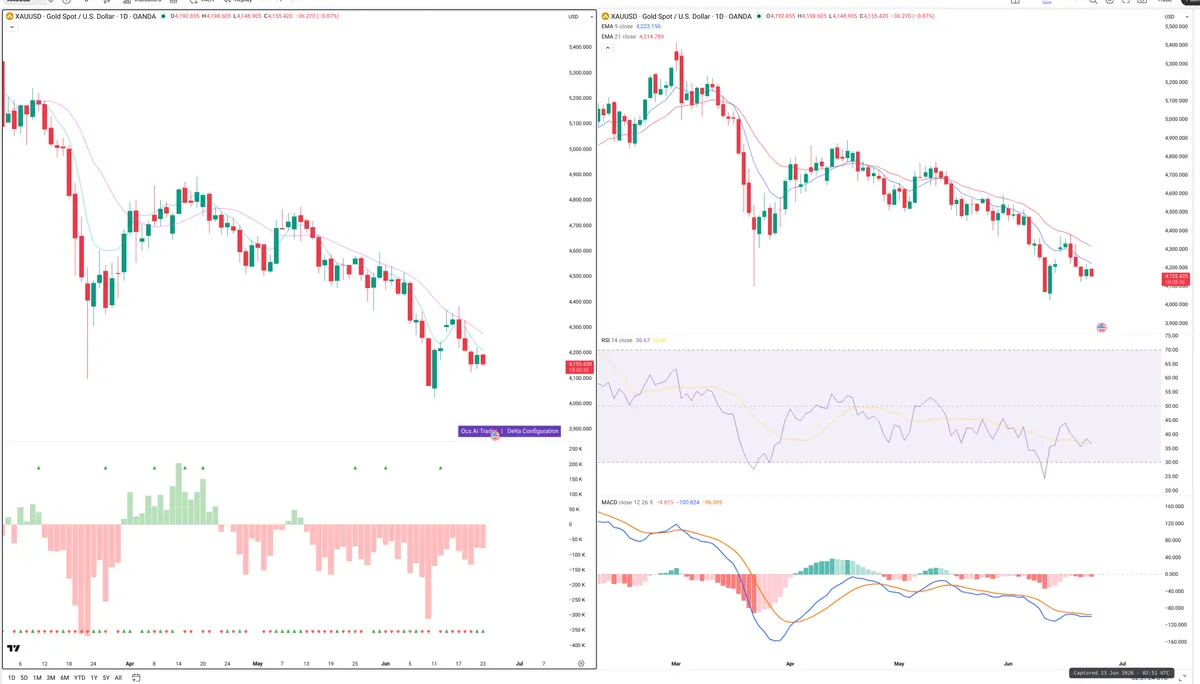1200x684 pixels.
Task: Click XAUUSD symbol title in right chart
Action: [682, 16]
